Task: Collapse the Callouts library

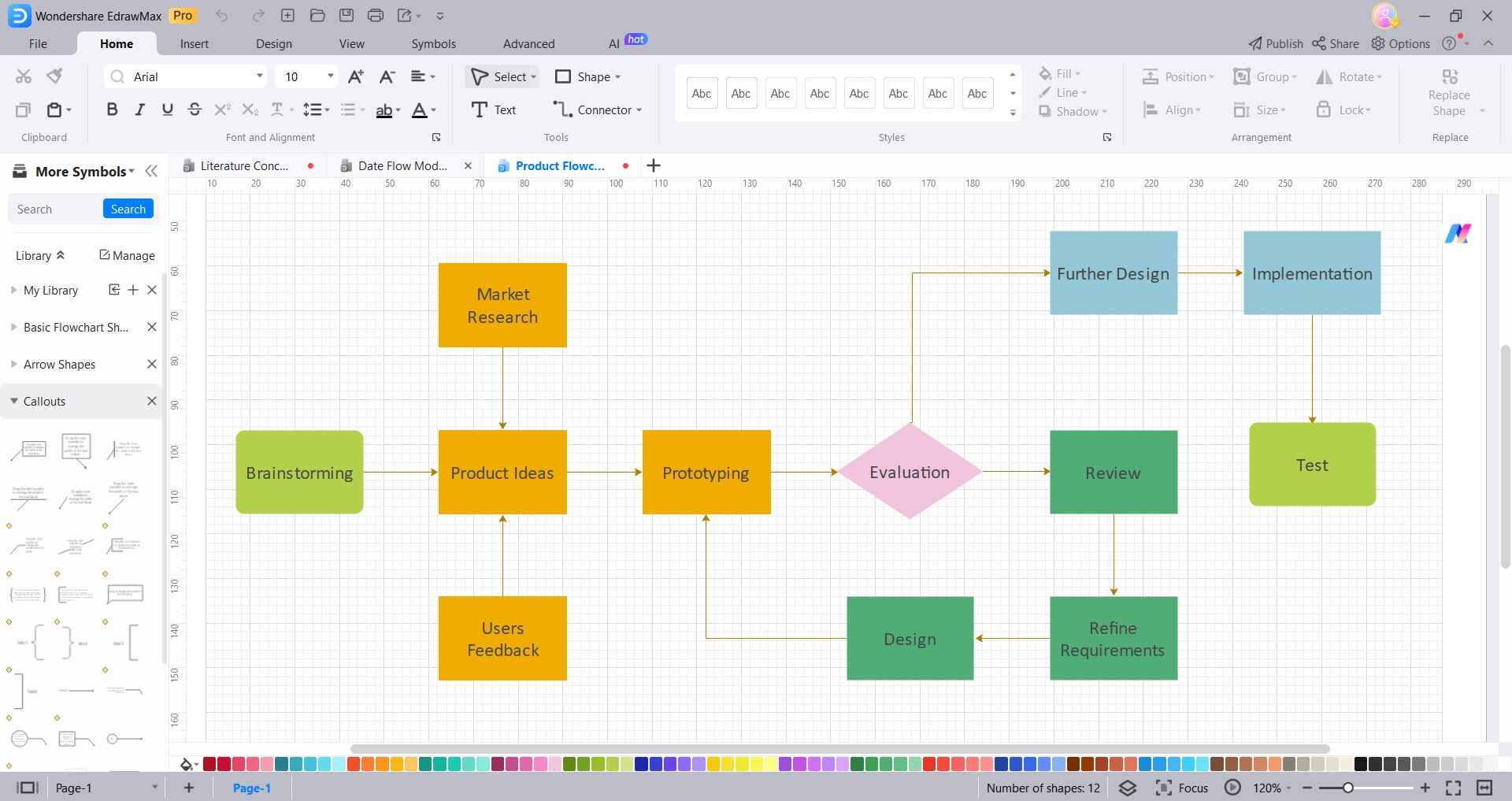Action: coord(13,401)
